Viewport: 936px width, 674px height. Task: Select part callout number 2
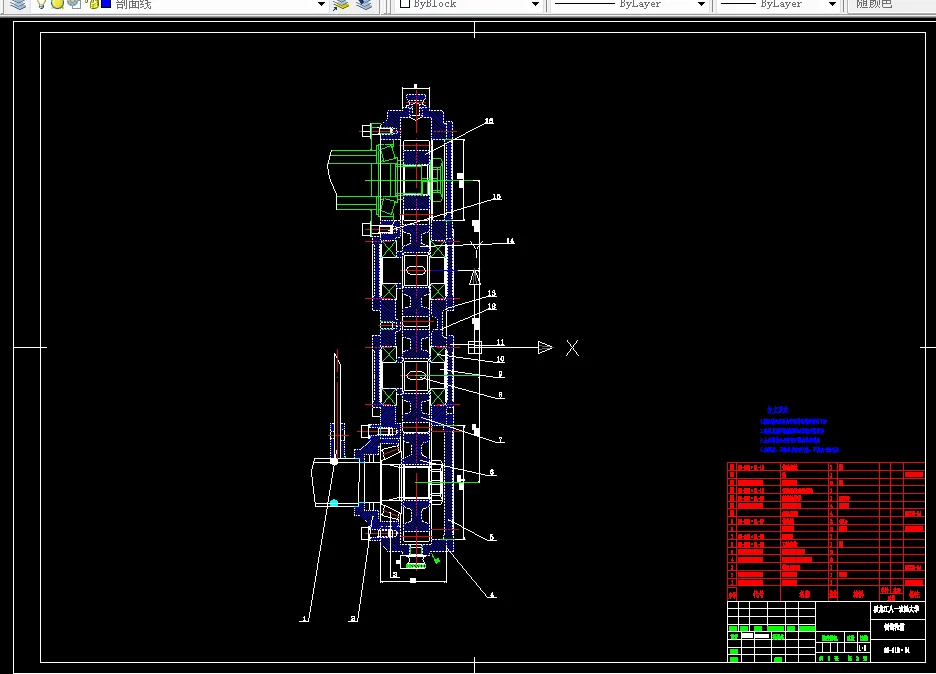click(x=353, y=619)
